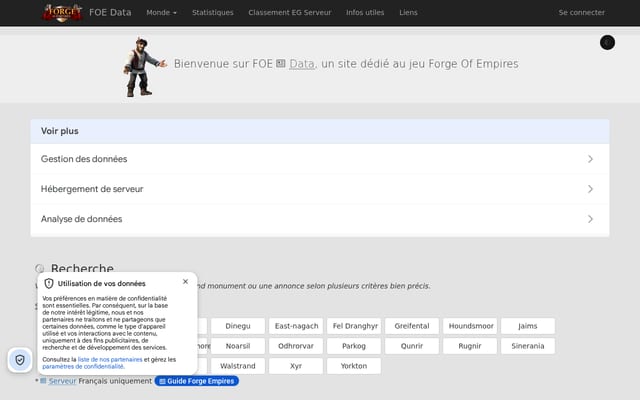Select the Qunrir world
Screen dimensions: 640x400
(412, 346)
